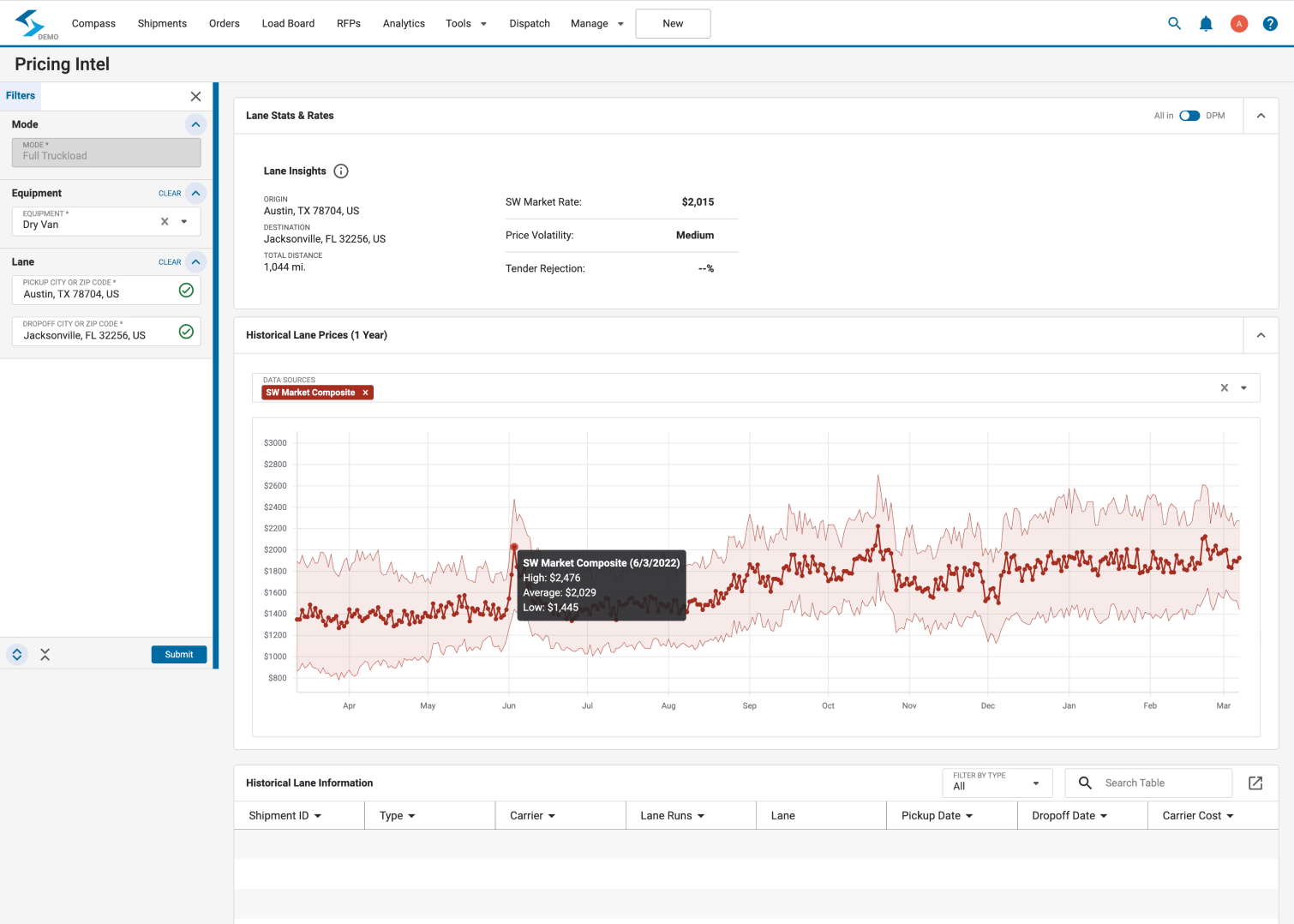This screenshot has height=924, width=1294.
Task: Click the user avatar icon
Action: coord(1238,24)
